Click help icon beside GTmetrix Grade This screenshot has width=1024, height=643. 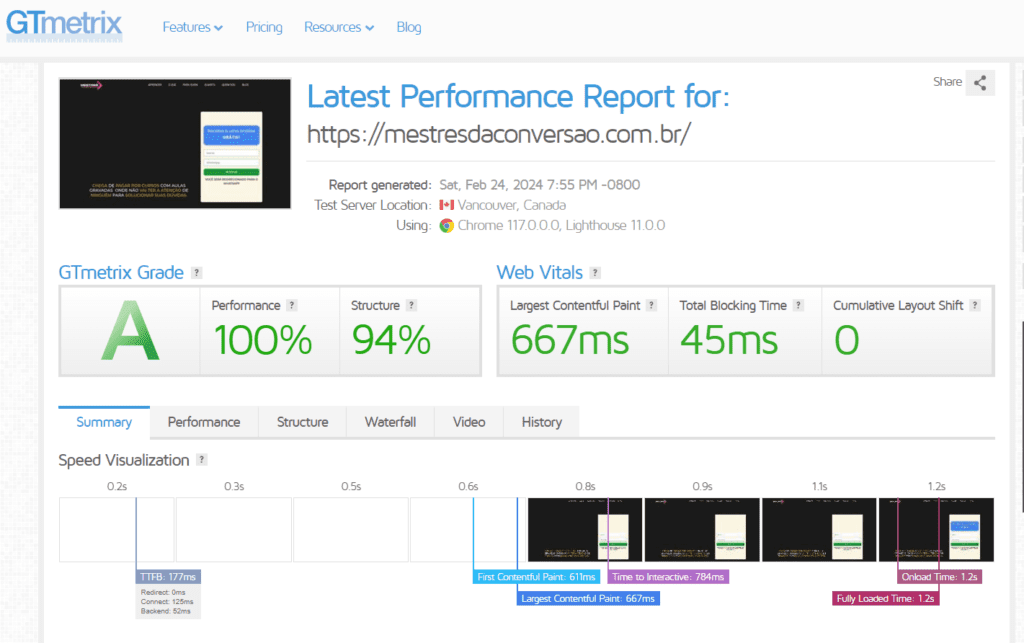click(197, 273)
